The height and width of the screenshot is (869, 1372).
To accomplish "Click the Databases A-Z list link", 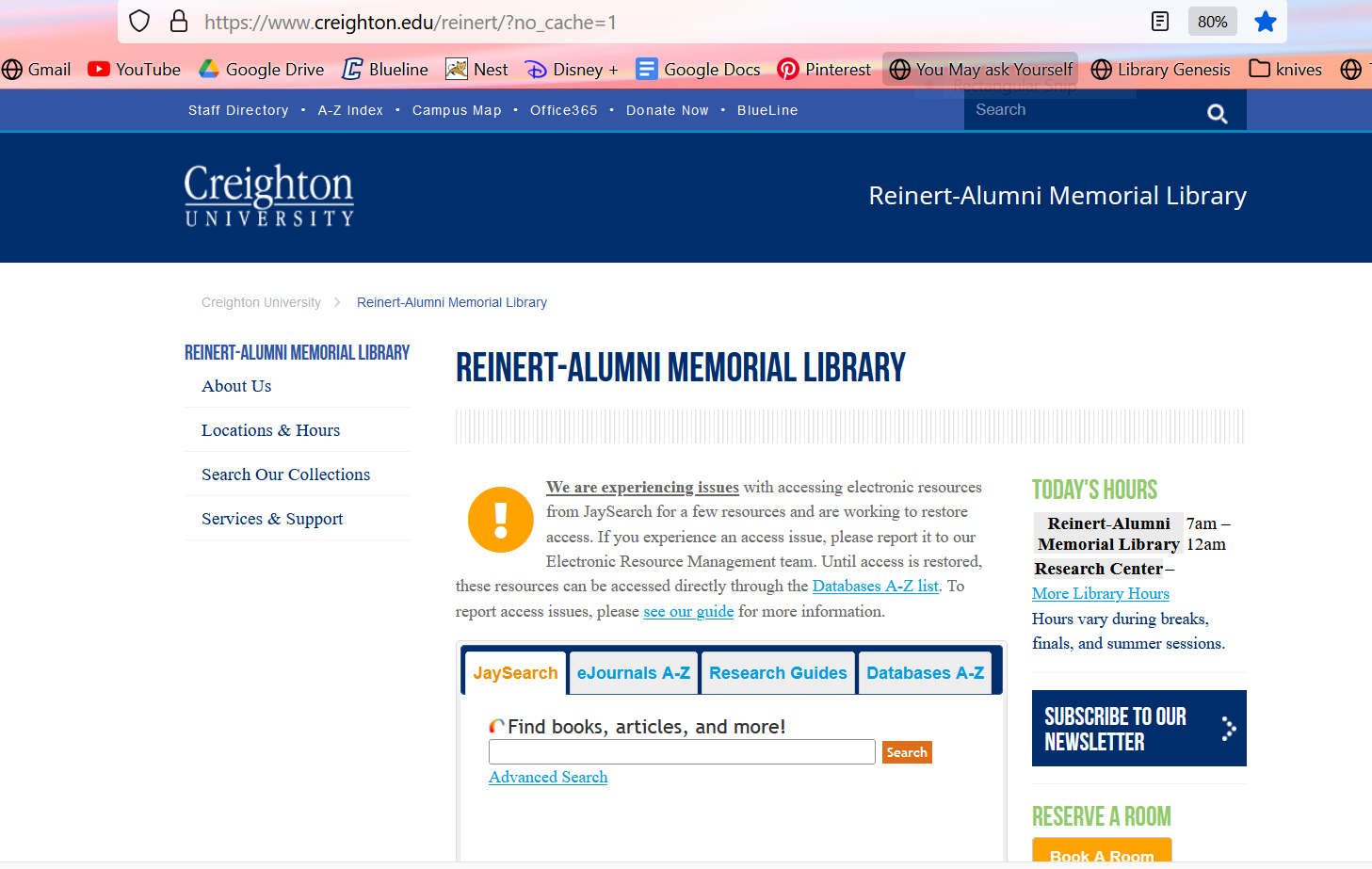I will [876, 586].
